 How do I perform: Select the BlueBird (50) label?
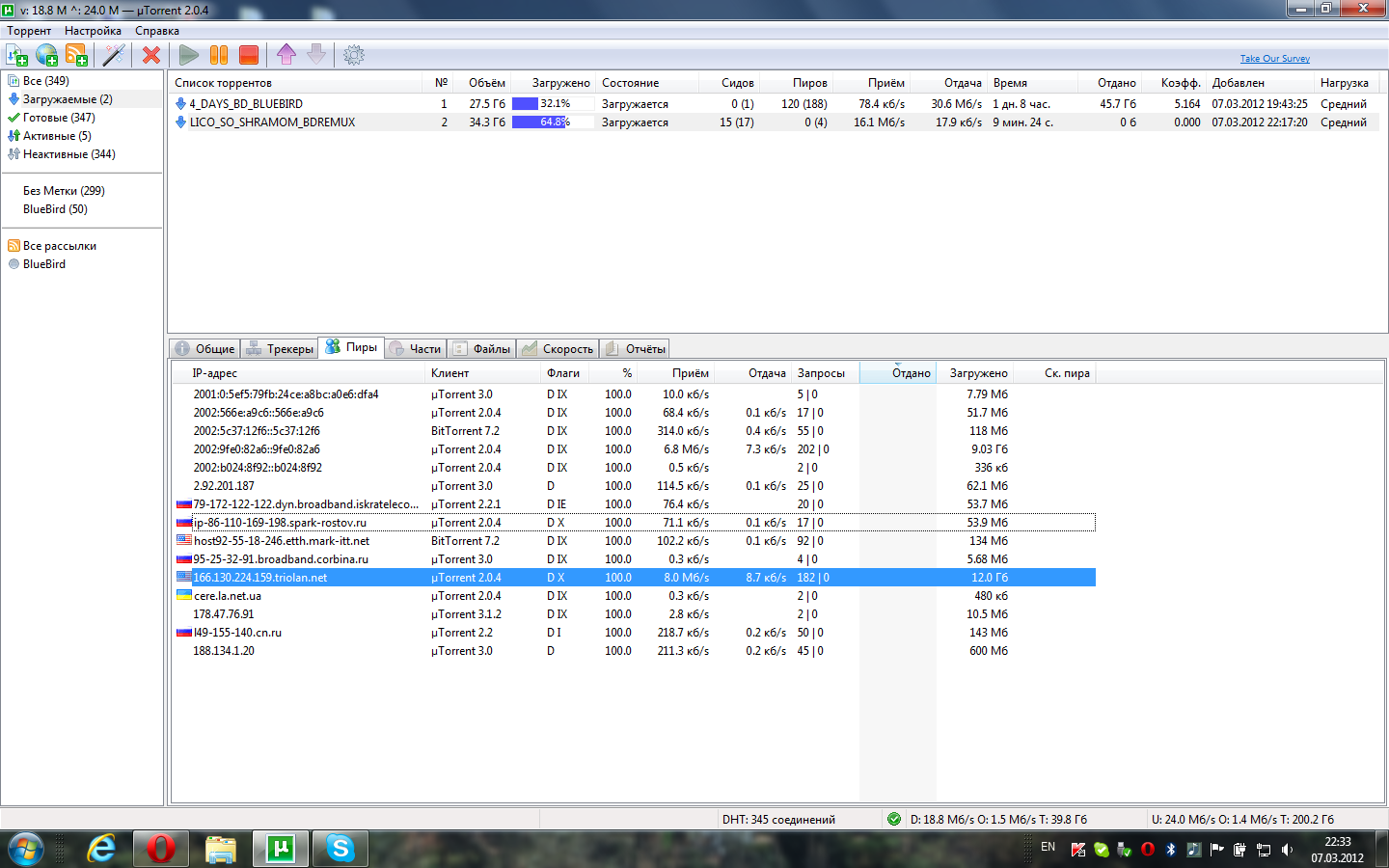(55, 209)
